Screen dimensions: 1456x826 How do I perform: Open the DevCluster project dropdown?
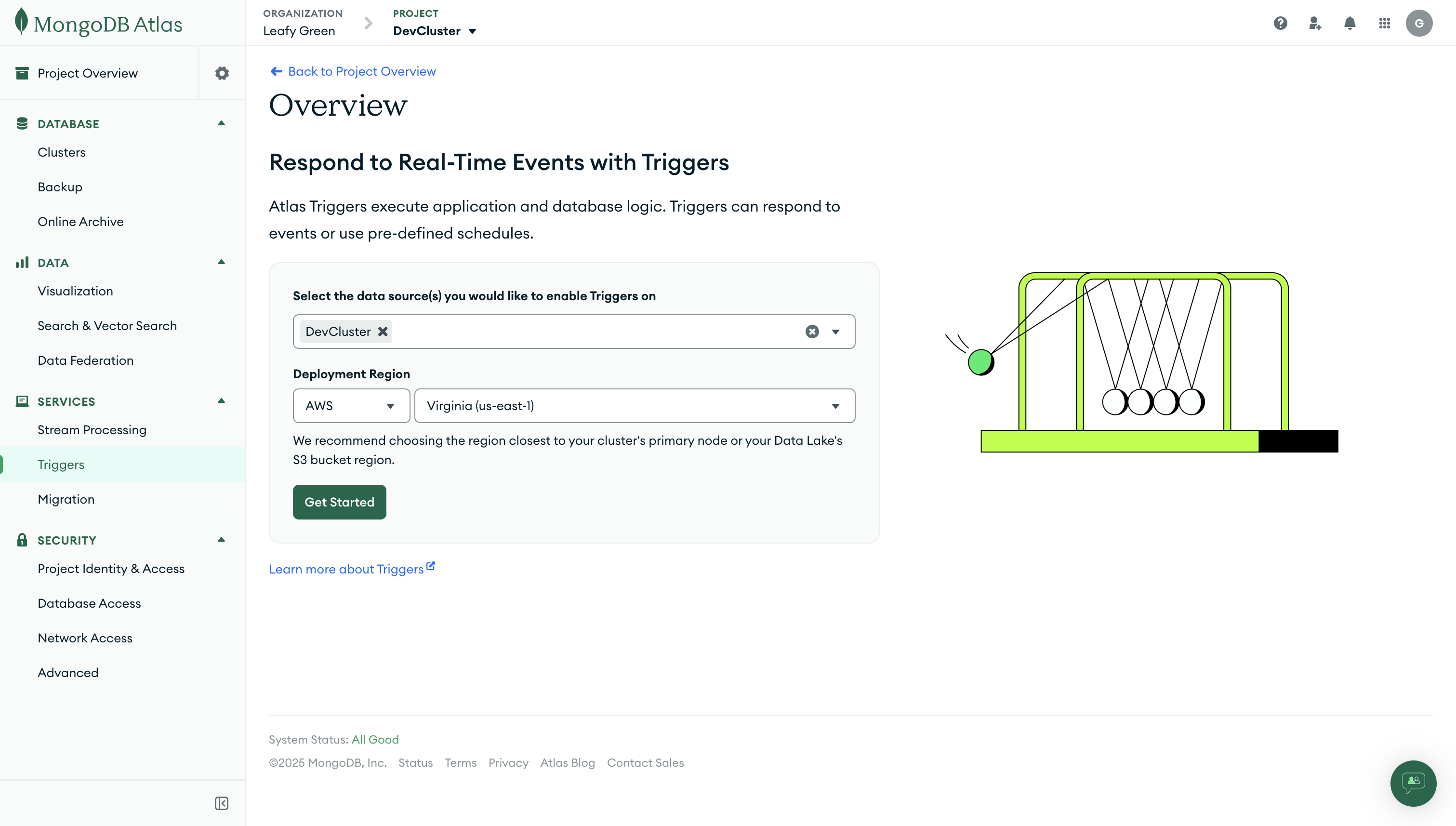435,31
